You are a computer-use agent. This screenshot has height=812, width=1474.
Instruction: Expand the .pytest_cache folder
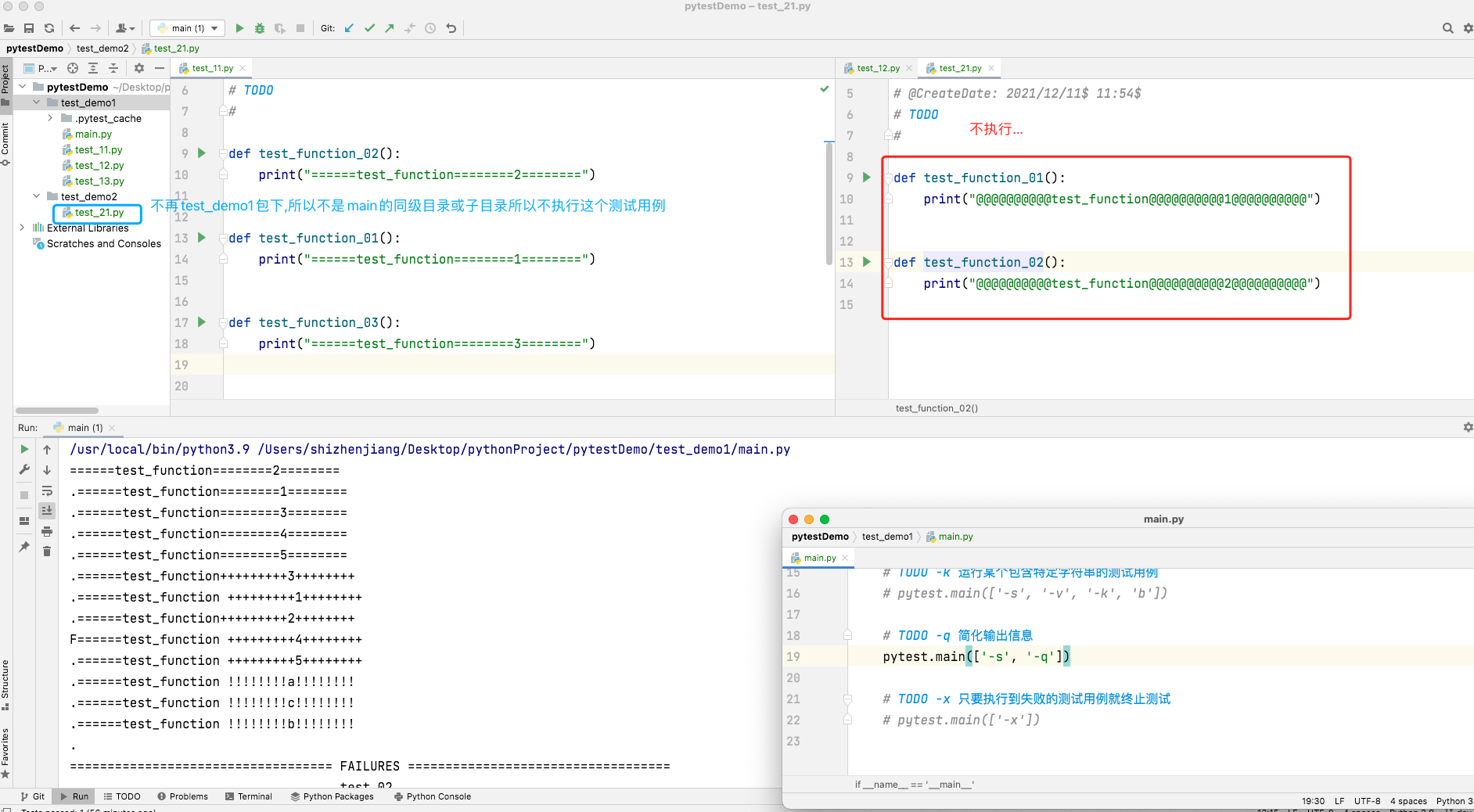pyautogui.click(x=51, y=118)
